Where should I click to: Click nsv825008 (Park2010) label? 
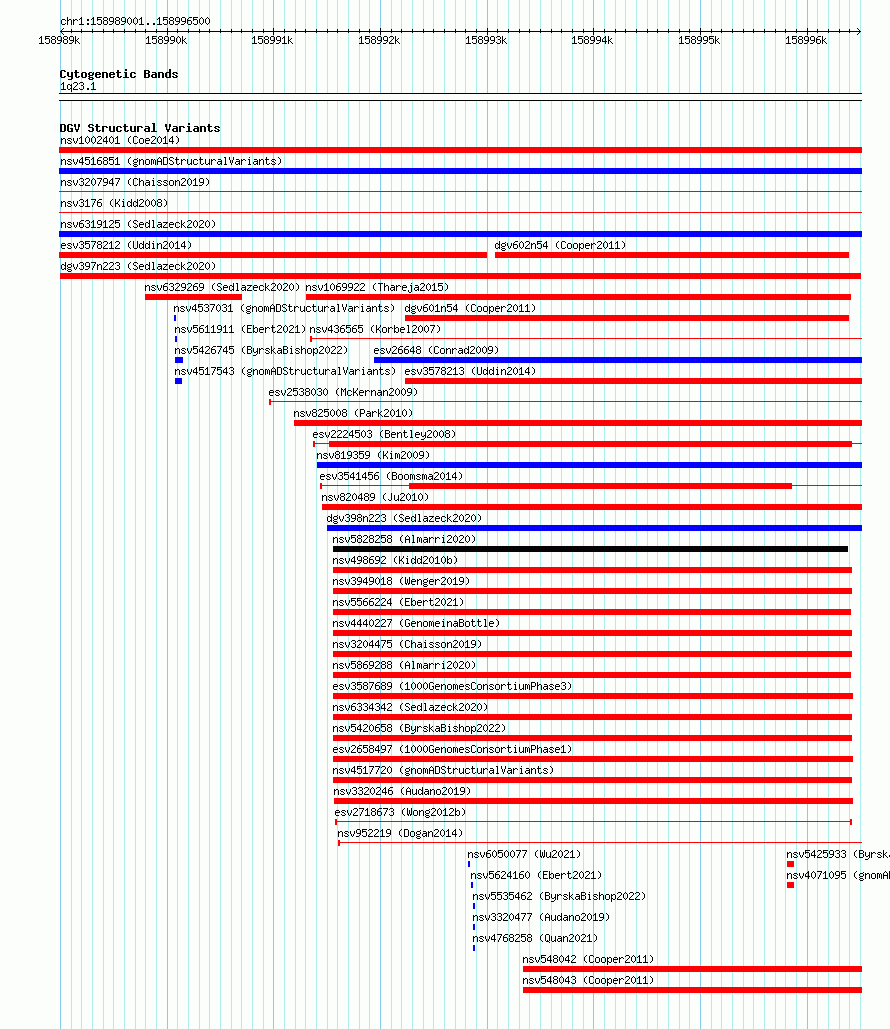pyautogui.click(x=353, y=413)
